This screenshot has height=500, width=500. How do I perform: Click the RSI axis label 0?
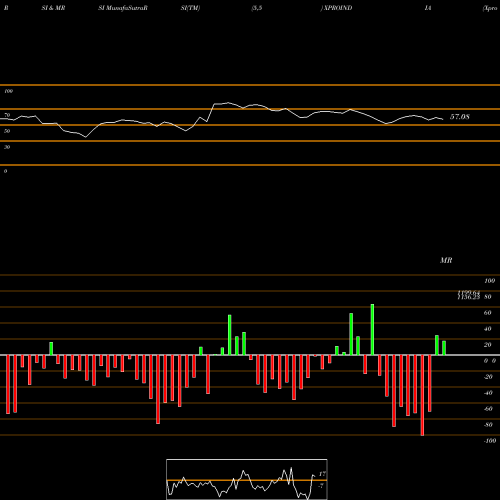click(5, 171)
